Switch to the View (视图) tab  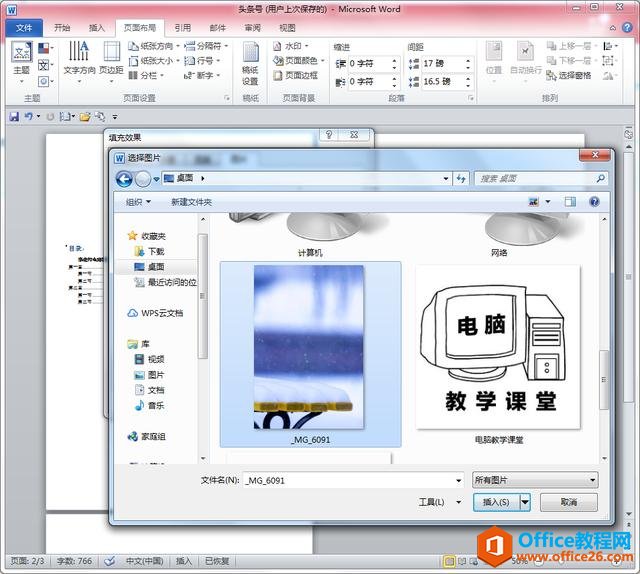[x=287, y=28]
